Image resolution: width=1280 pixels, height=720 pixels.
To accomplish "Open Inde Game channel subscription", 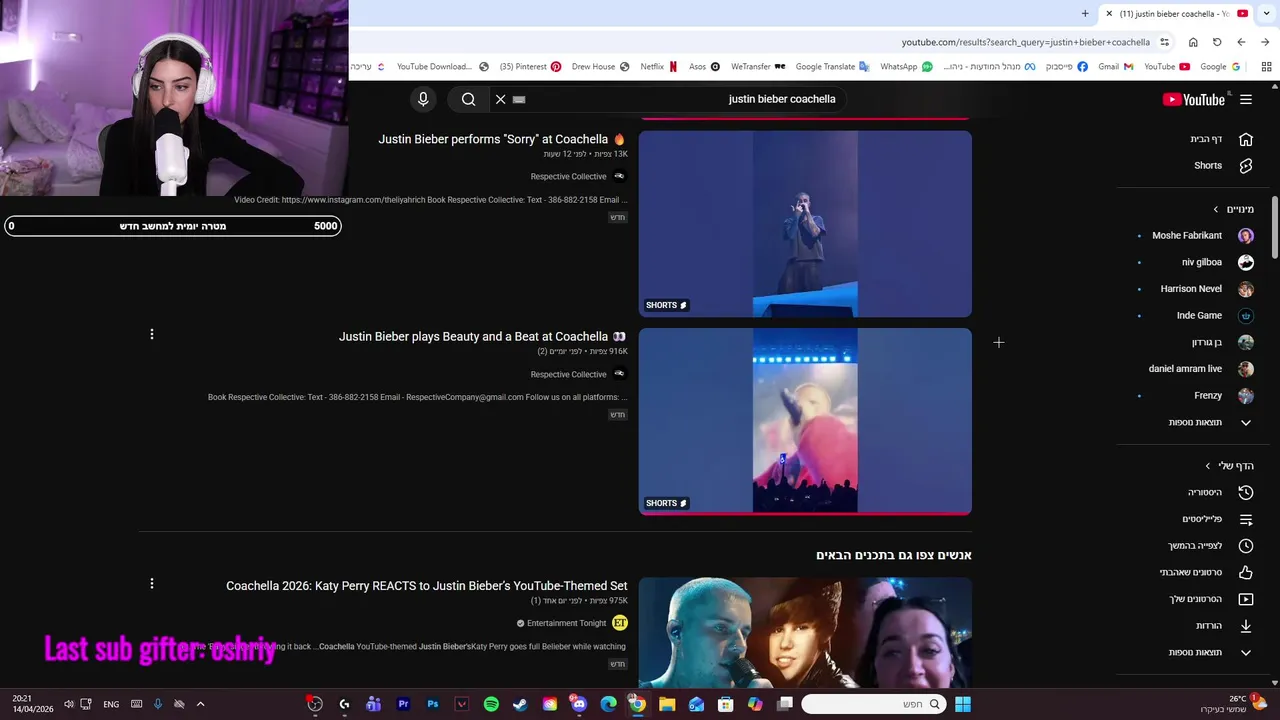I will pyautogui.click(x=1197, y=315).
